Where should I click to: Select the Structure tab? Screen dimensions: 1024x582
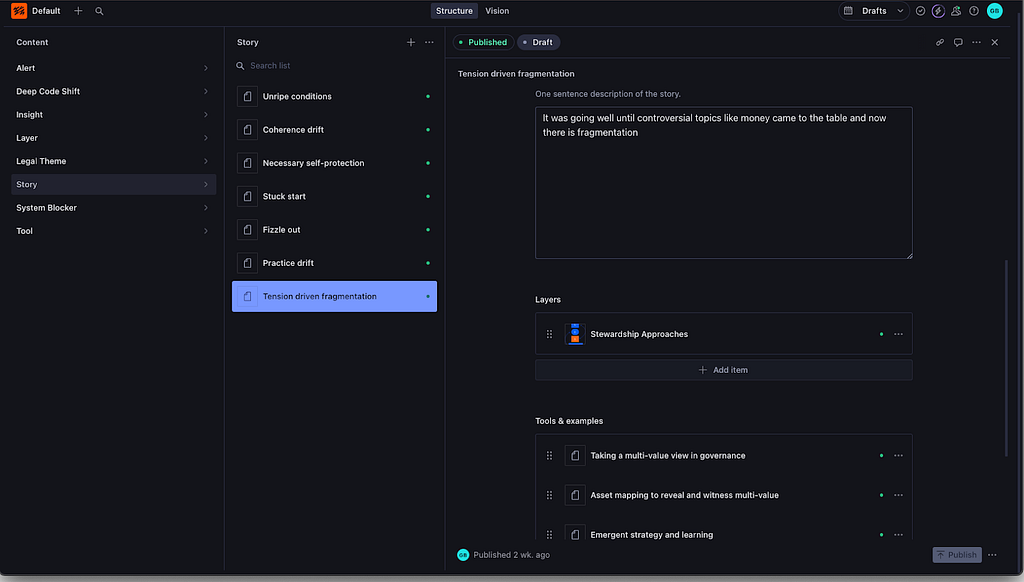click(x=454, y=11)
